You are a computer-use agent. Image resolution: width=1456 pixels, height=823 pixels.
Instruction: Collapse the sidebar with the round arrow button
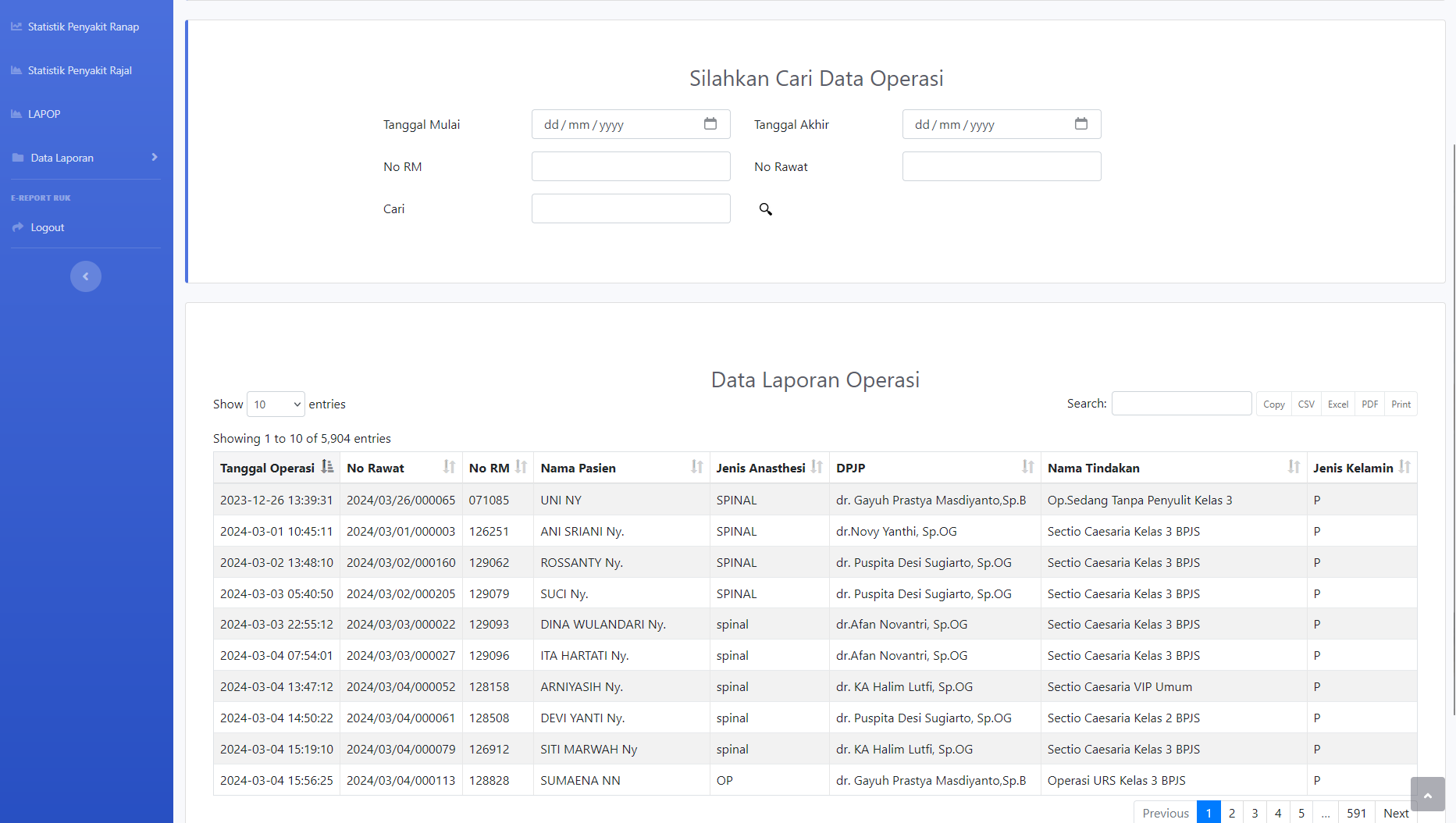point(86,276)
